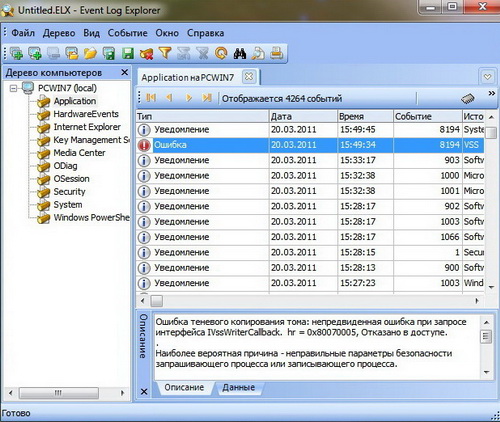Sort events by the Событие column header
This screenshot has width=500, height=422.
[x=428, y=116]
